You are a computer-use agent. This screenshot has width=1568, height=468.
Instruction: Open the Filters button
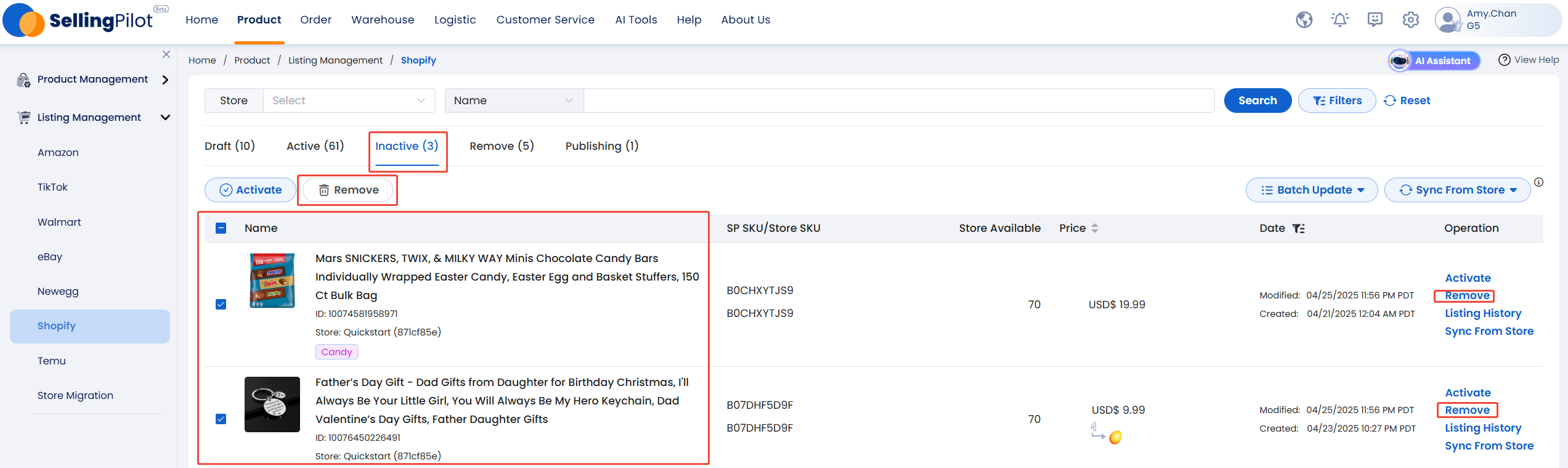point(1336,101)
